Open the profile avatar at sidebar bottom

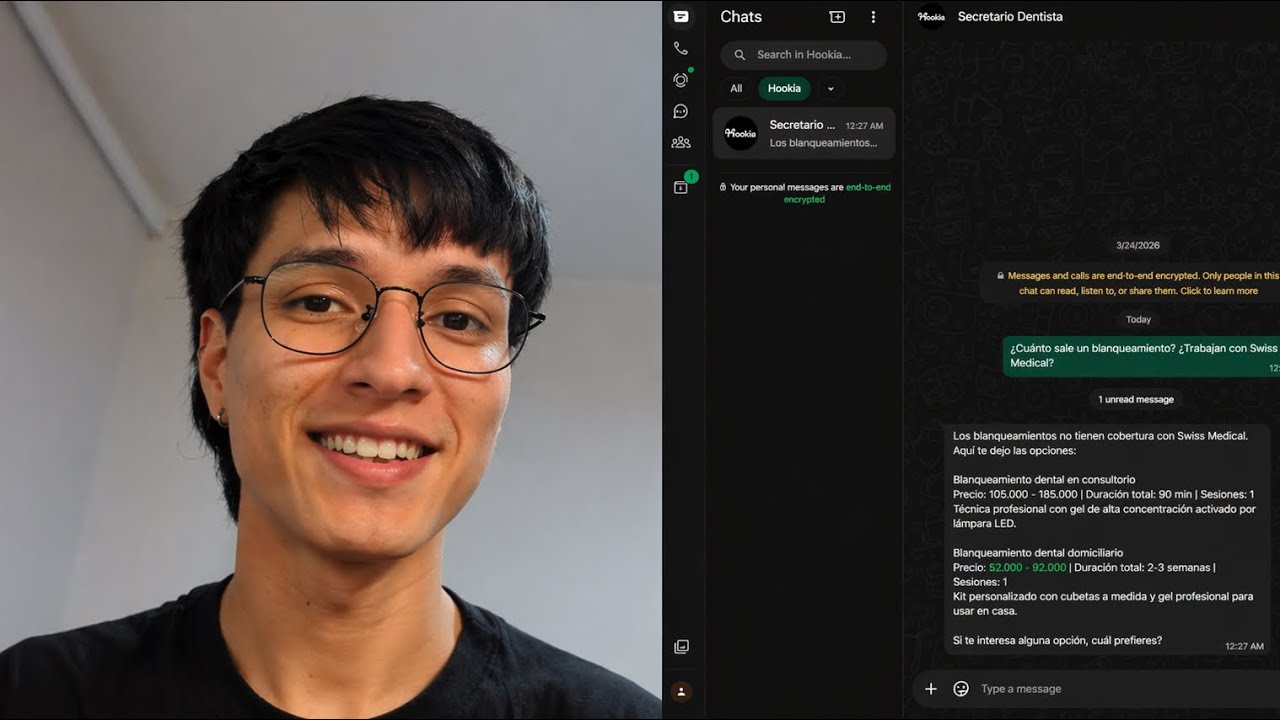coord(681,691)
